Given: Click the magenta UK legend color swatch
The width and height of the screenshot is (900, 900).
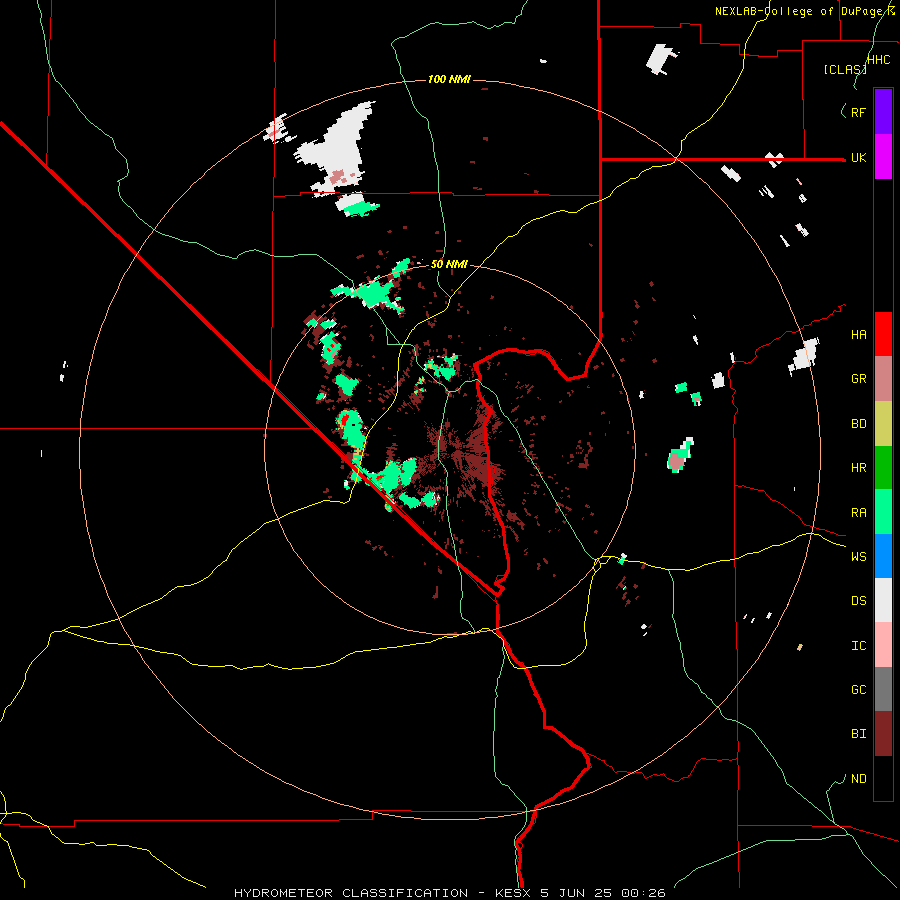Looking at the screenshot, I should 883,157.
